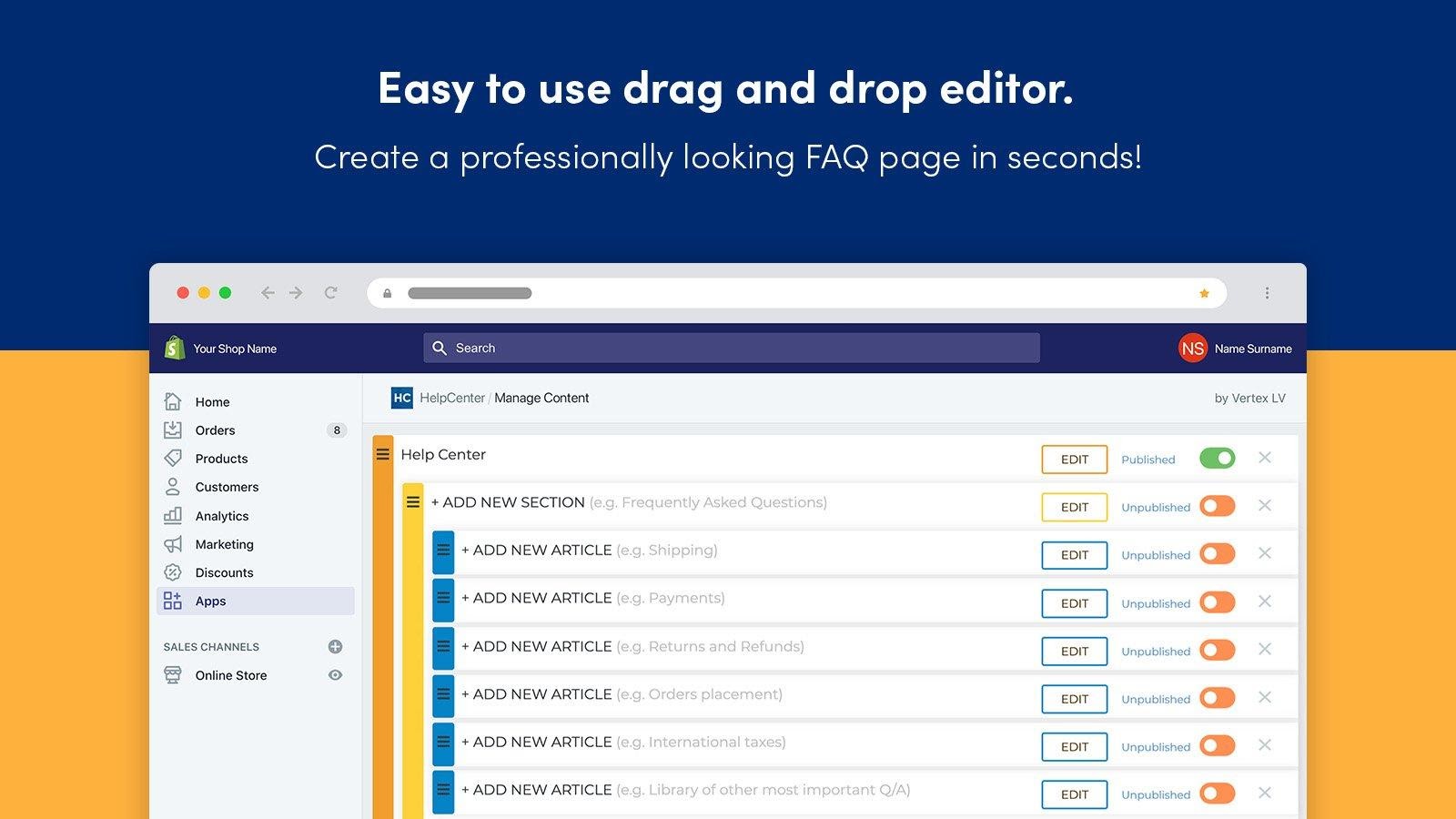This screenshot has width=1456, height=819.
Task: Click the browser back arrow
Action: click(x=268, y=293)
